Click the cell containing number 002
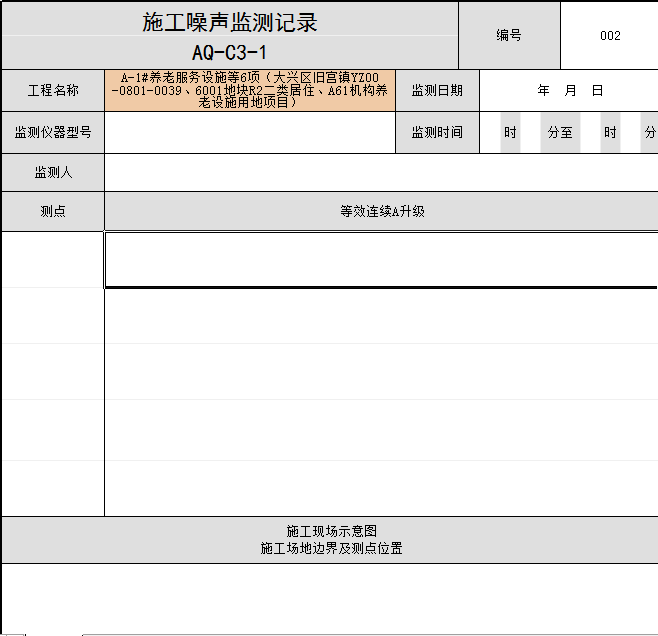 point(610,35)
